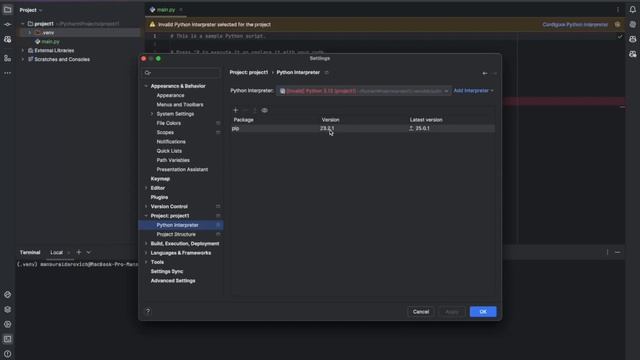The image size is (640, 360).
Task: Click the uninstall package minus icon
Action: (x=245, y=110)
